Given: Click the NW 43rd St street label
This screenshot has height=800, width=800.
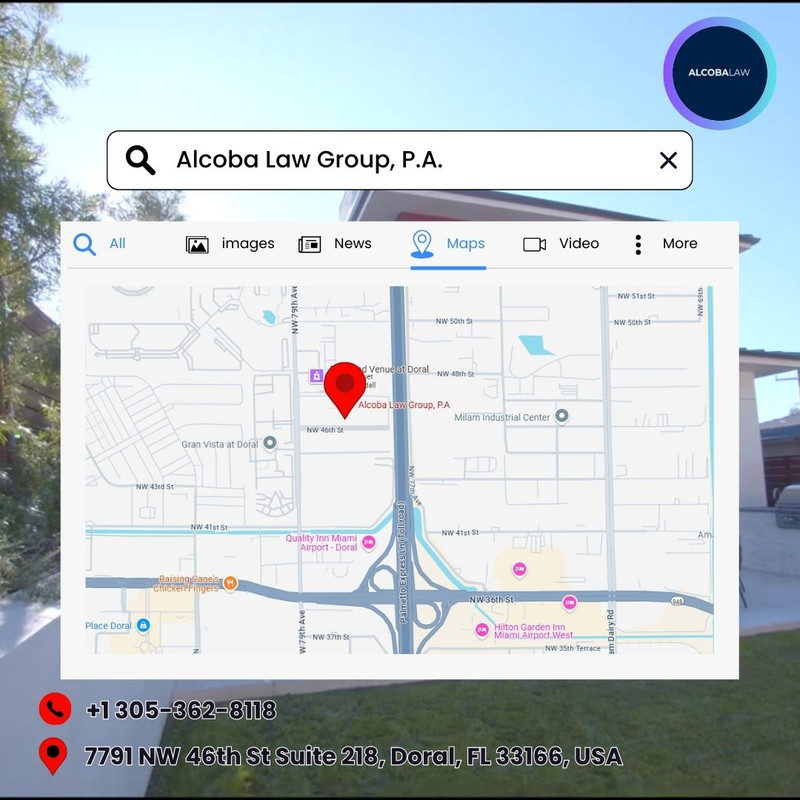Looking at the screenshot, I should (155, 487).
